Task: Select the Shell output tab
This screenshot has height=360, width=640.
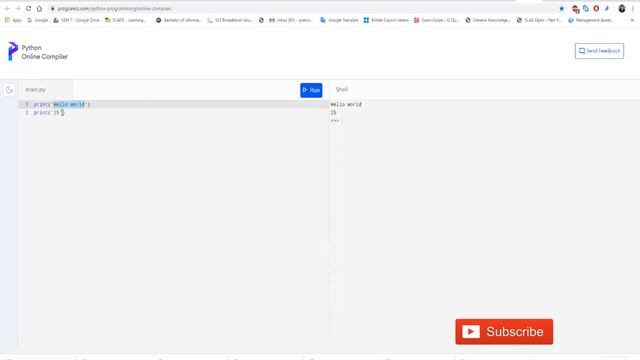Action: click(342, 89)
